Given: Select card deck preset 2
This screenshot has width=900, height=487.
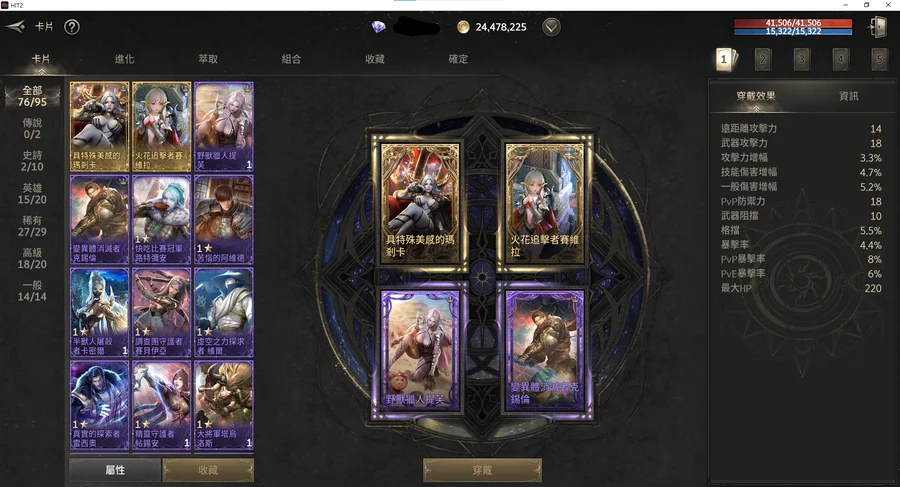Looking at the screenshot, I should click(x=763, y=59).
